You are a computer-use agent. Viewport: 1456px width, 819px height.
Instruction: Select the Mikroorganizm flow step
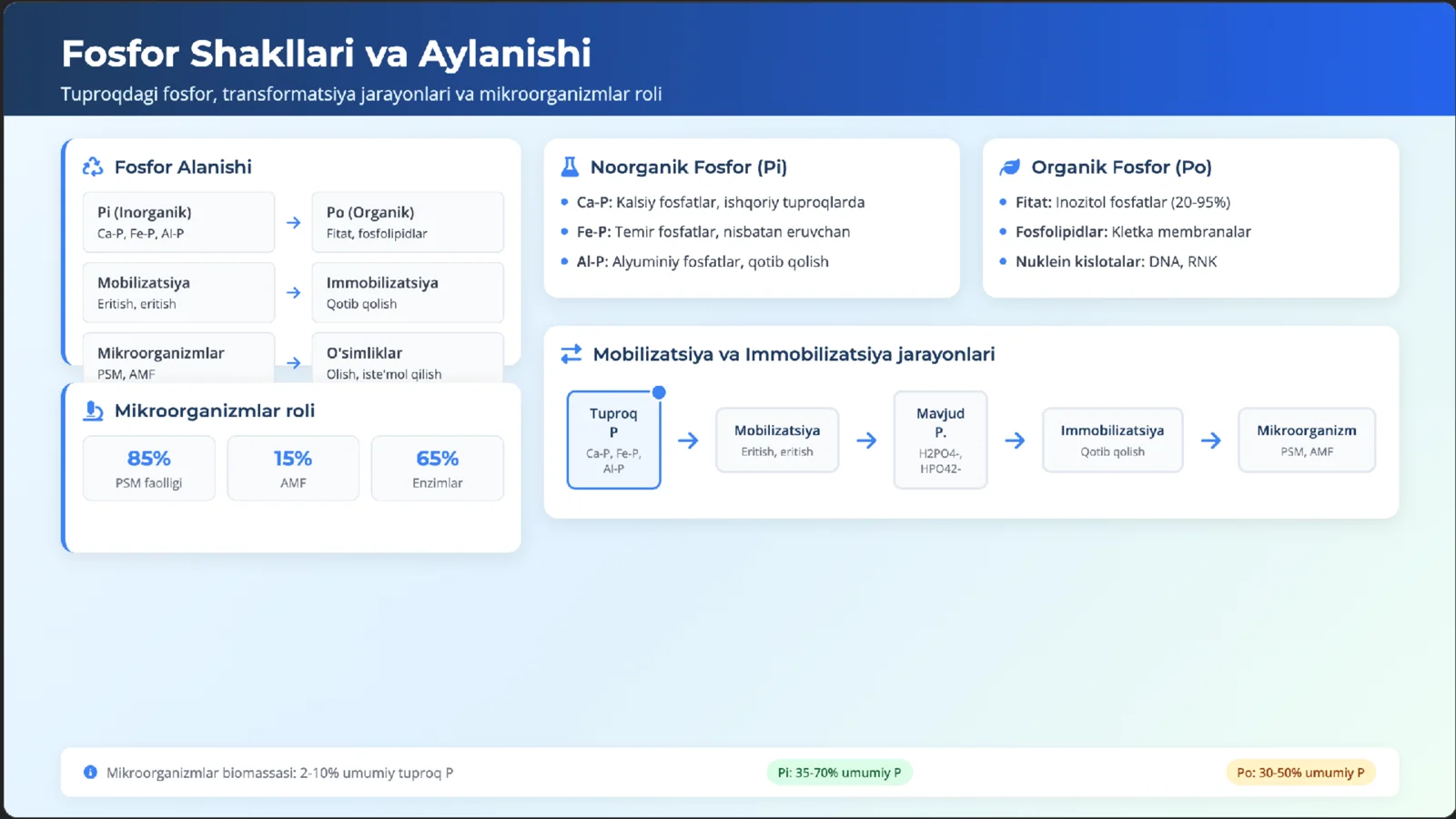pos(1307,440)
